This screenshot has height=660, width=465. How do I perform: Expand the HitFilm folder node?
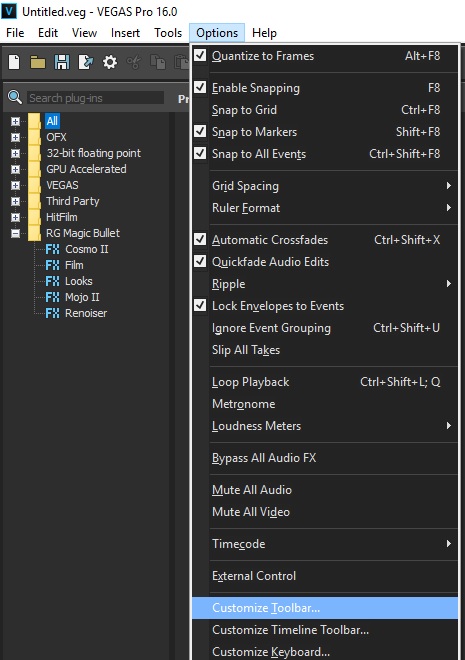[x=16, y=217]
